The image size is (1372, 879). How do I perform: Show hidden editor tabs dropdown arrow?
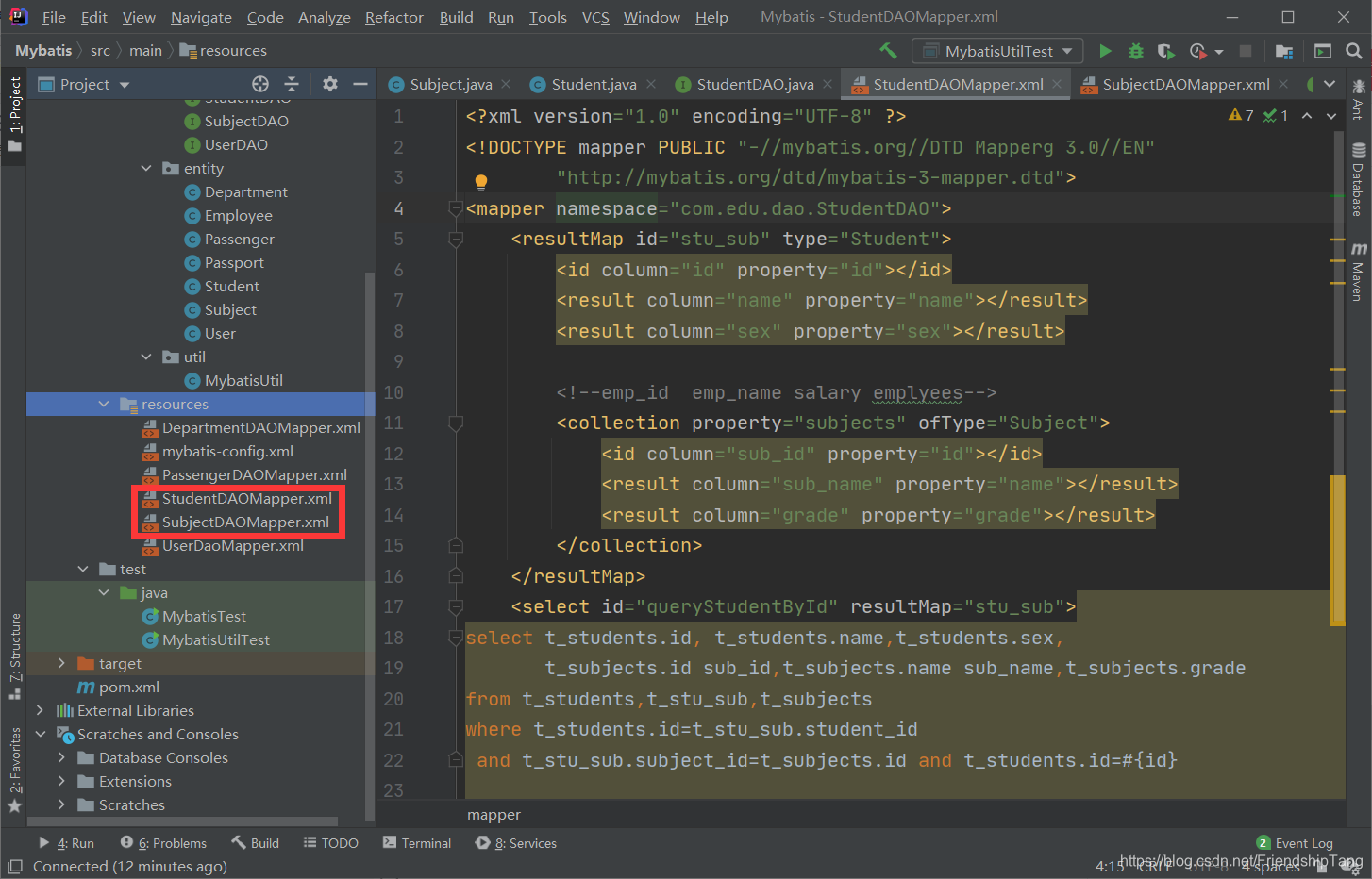click(x=1330, y=84)
